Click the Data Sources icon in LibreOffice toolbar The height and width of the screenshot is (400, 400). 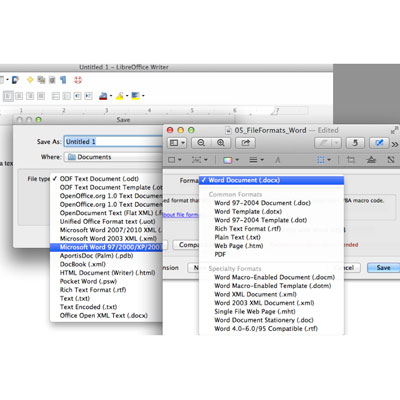click(52, 80)
